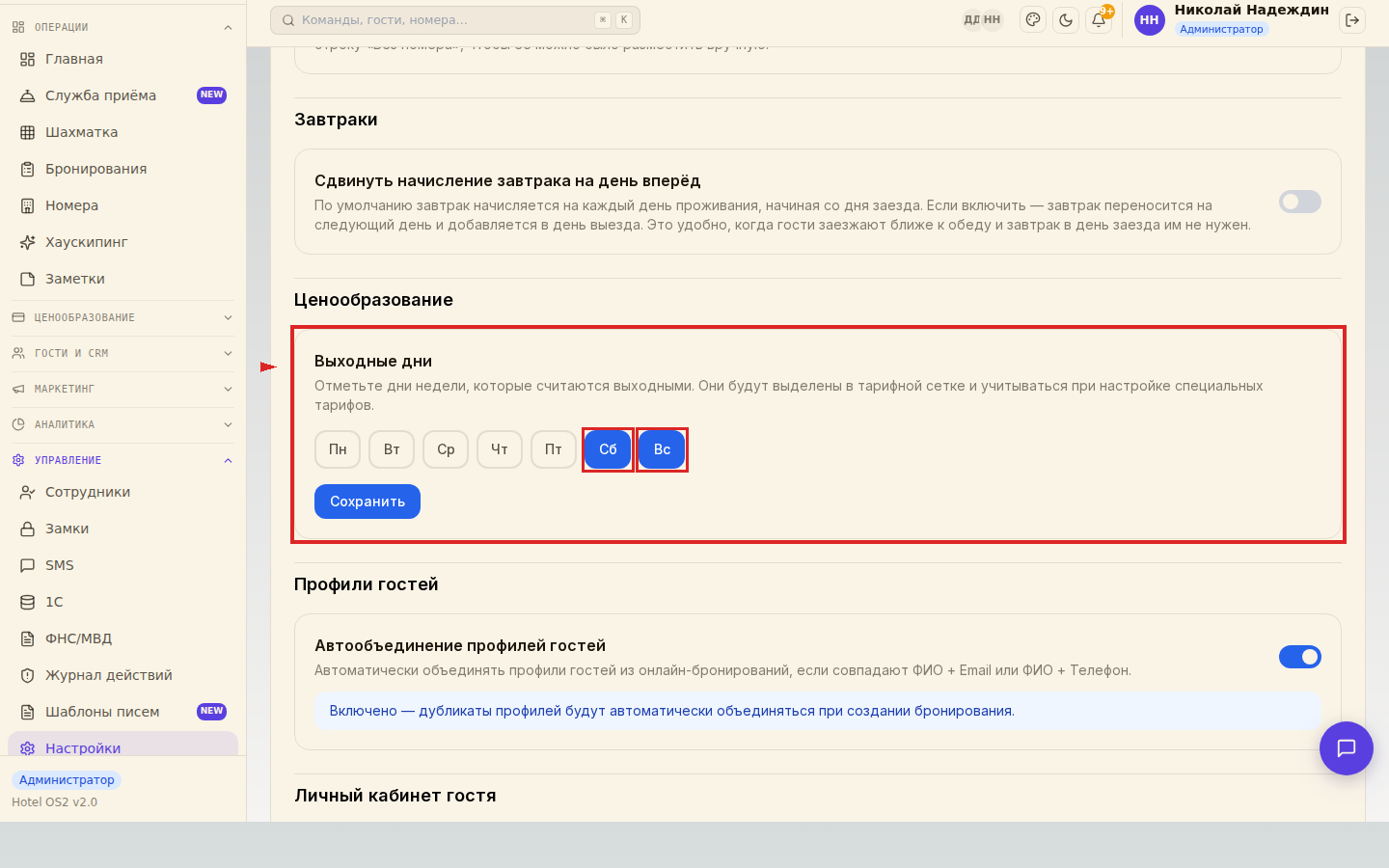Expand the Ценообразование sidebar section
The height and width of the screenshot is (868, 1389).
tap(123, 317)
